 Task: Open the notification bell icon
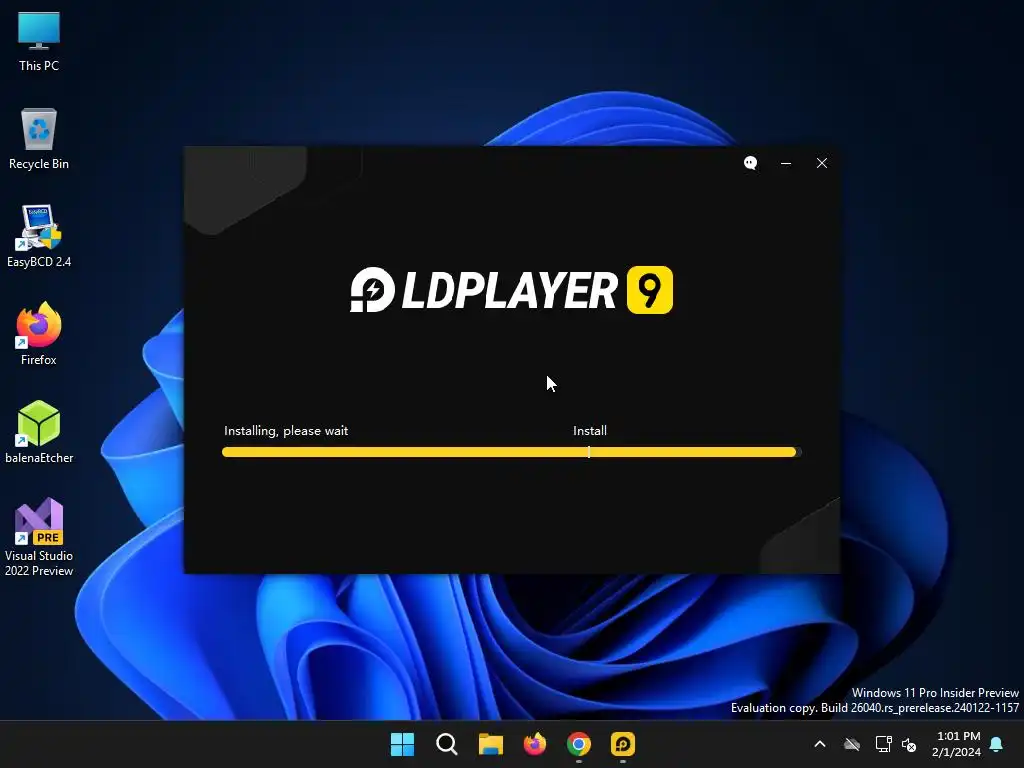[997, 744]
